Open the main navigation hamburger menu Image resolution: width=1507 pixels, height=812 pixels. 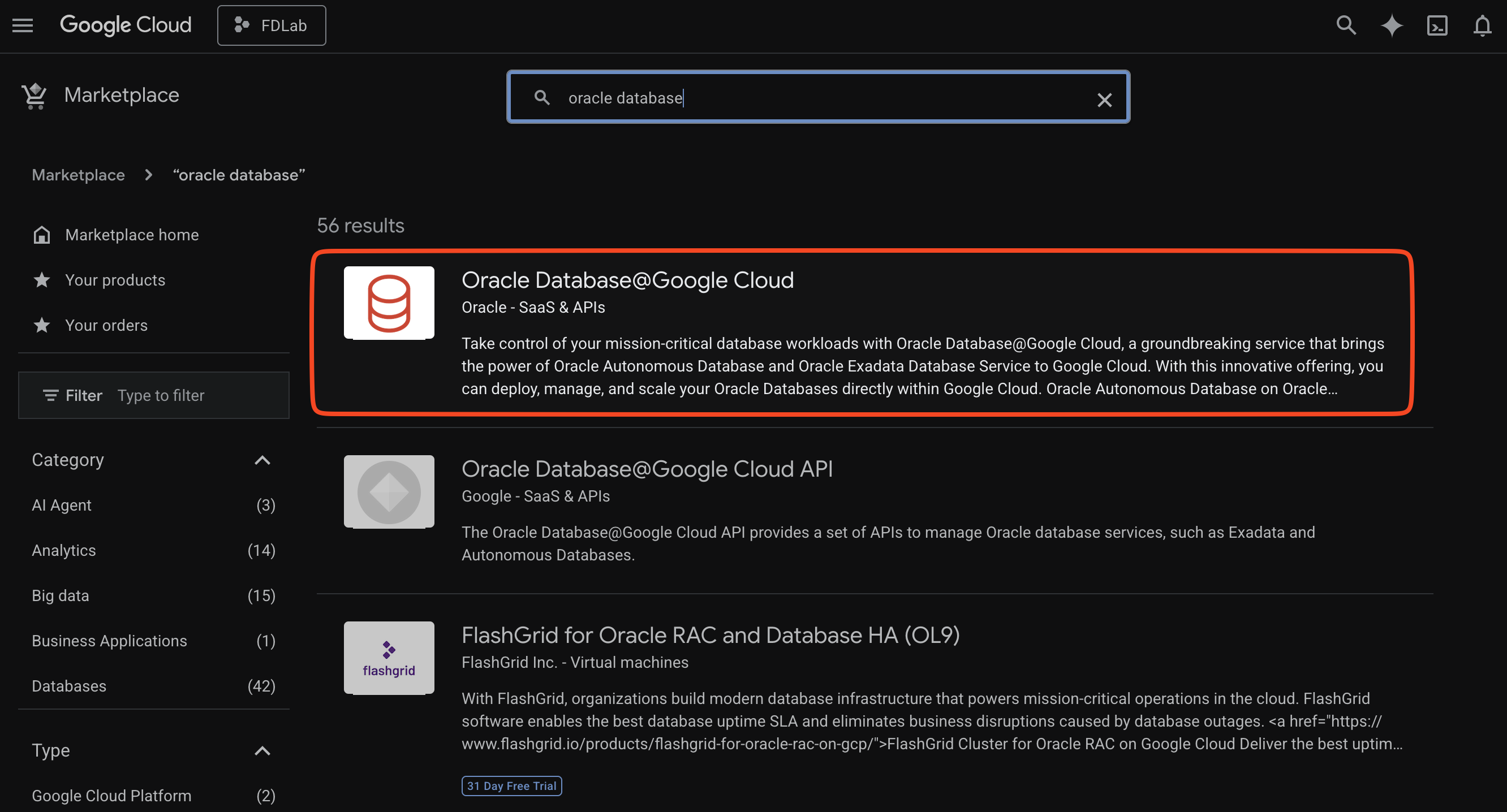(23, 25)
